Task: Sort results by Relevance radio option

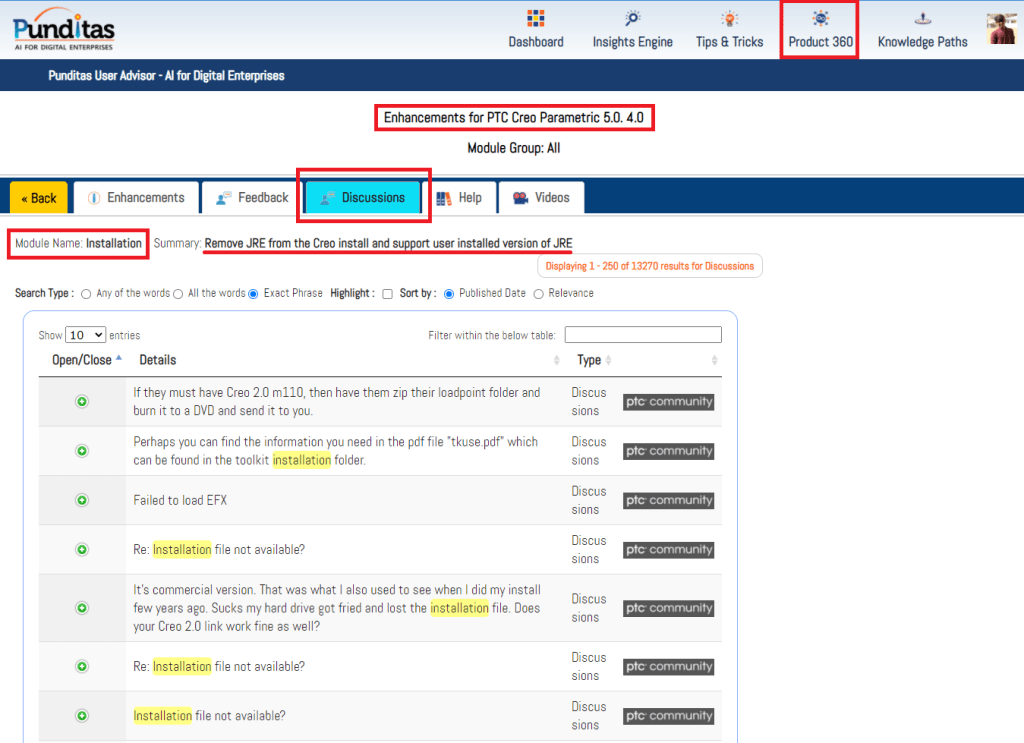Action: pyautogui.click(x=539, y=294)
